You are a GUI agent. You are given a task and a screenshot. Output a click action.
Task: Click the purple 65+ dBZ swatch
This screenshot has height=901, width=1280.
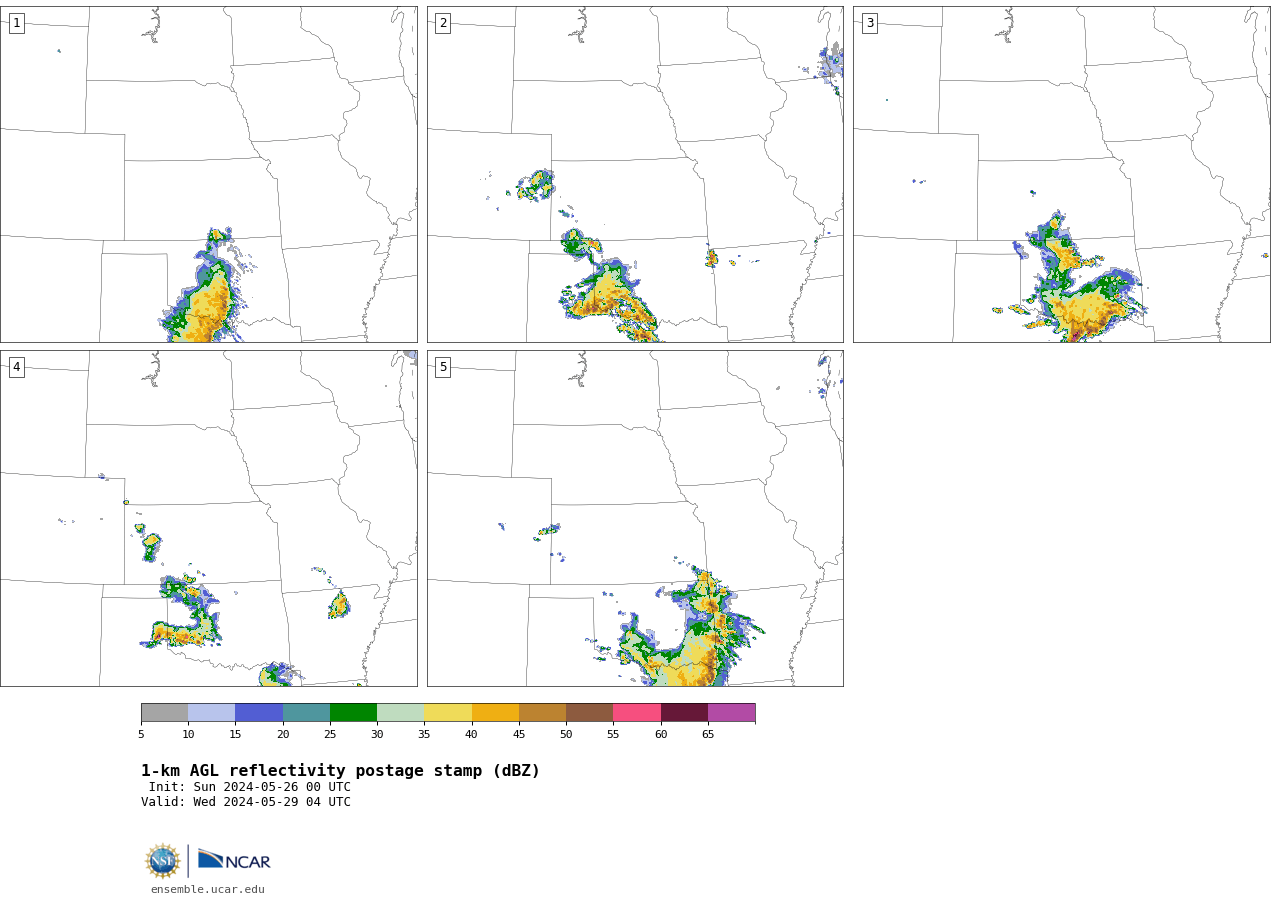point(732,713)
